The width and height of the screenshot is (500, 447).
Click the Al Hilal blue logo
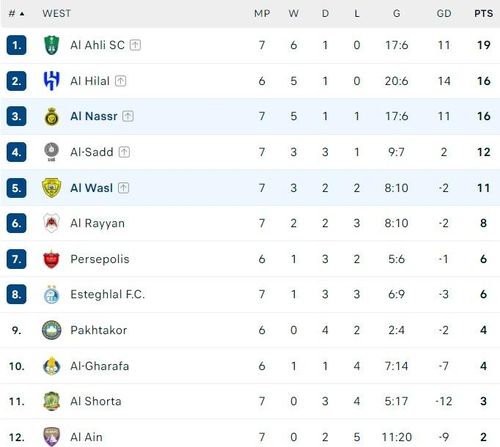(52, 81)
